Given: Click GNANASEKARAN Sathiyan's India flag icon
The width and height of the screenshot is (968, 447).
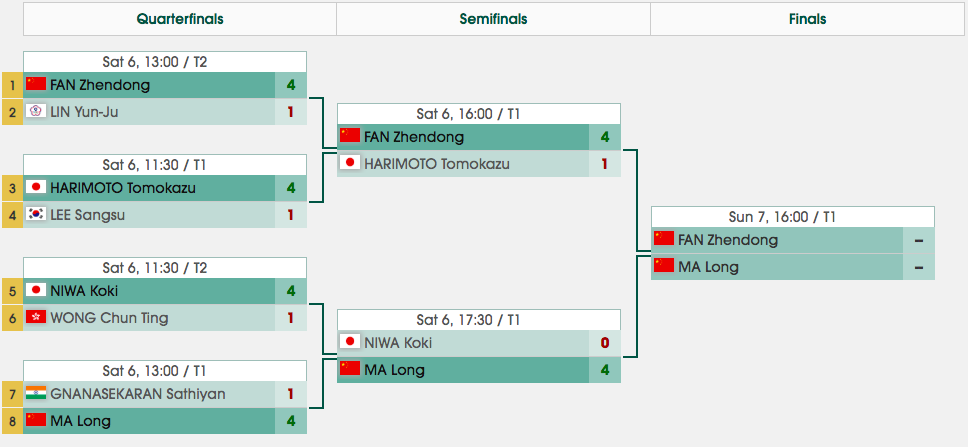Looking at the screenshot, I should click(36, 394).
